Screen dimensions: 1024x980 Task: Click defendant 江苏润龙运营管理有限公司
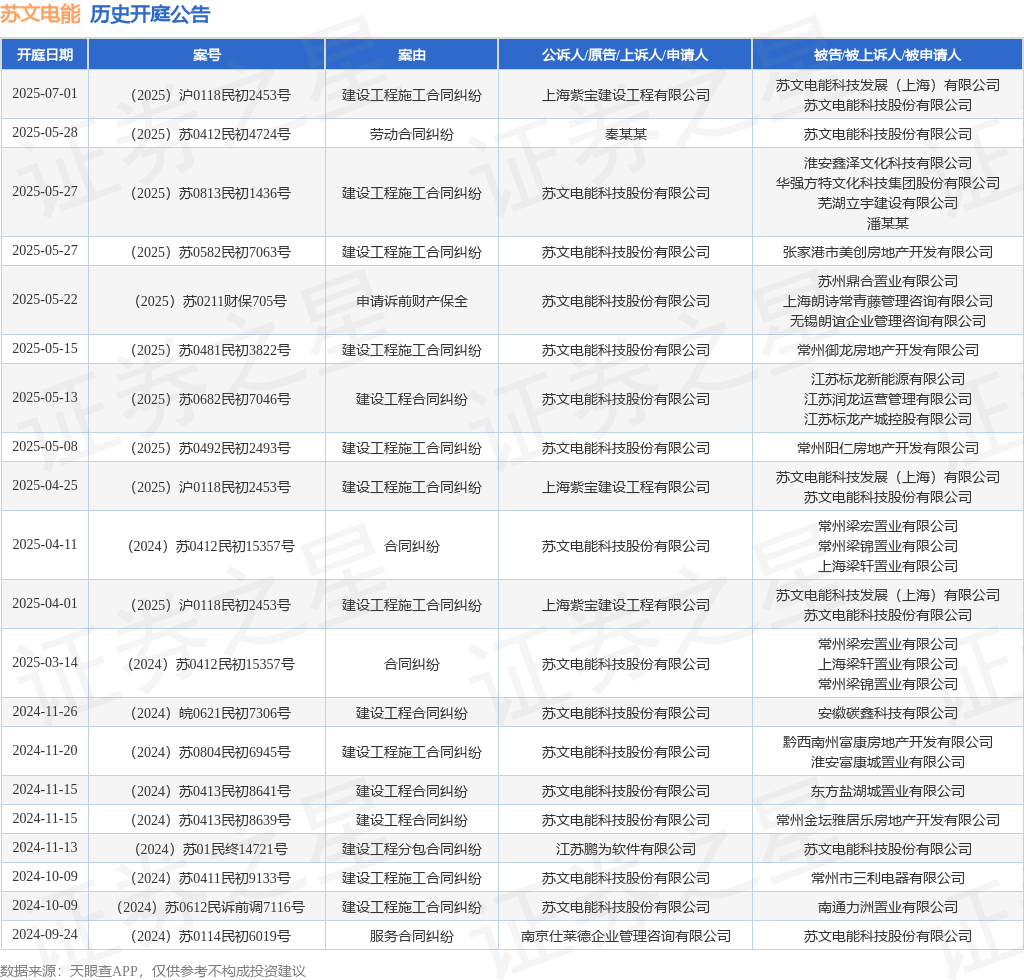click(x=888, y=399)
